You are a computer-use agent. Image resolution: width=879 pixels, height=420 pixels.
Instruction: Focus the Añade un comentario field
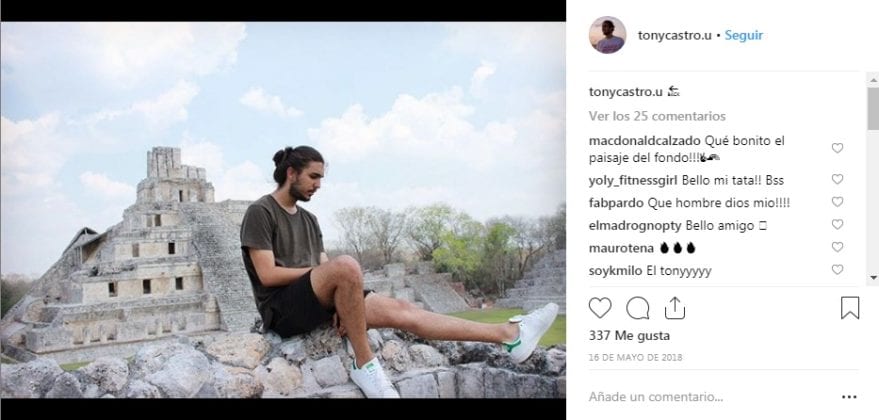(x=712, y=397)
